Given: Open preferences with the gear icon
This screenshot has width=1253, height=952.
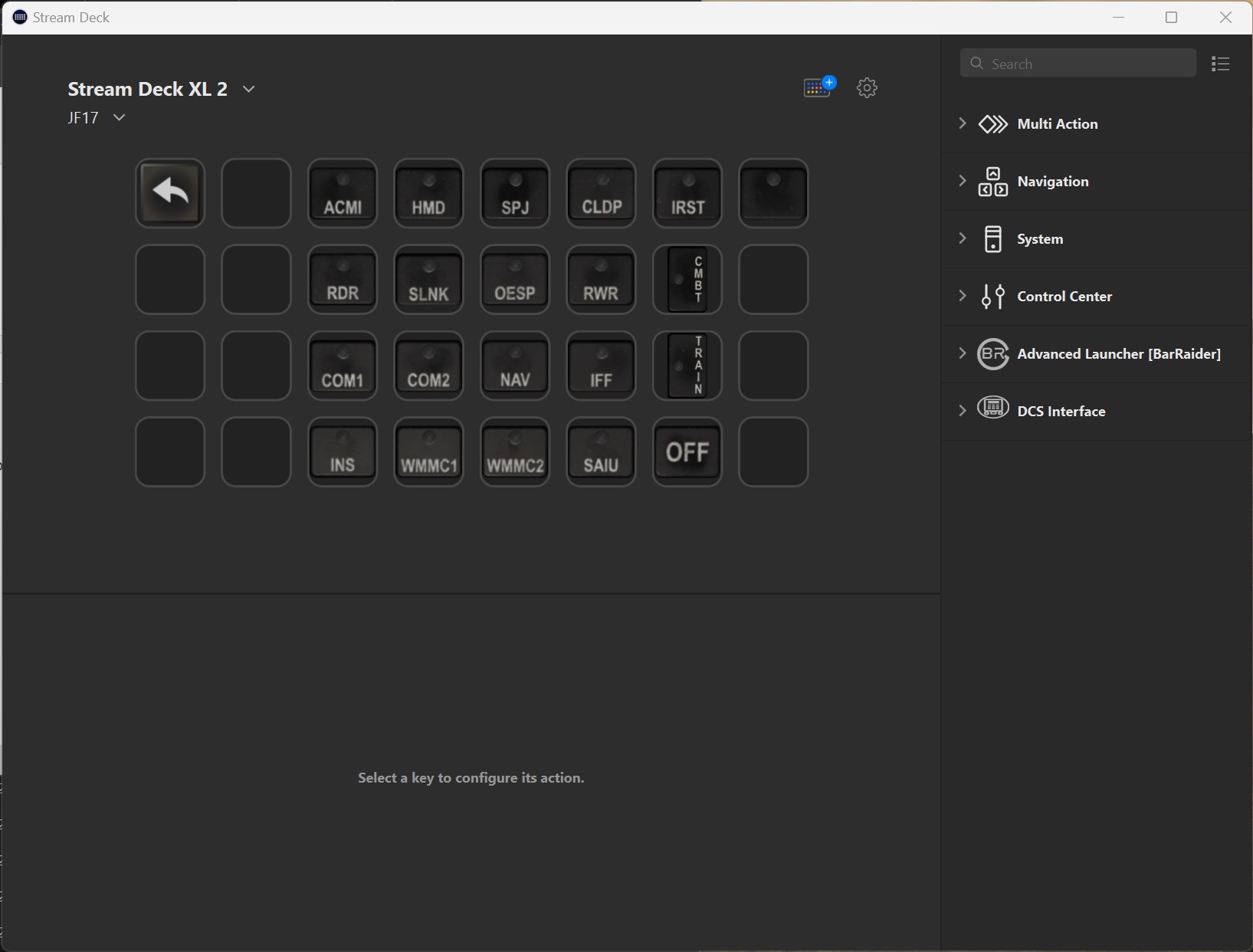Looking at the screenshot, I should point(867,87).
